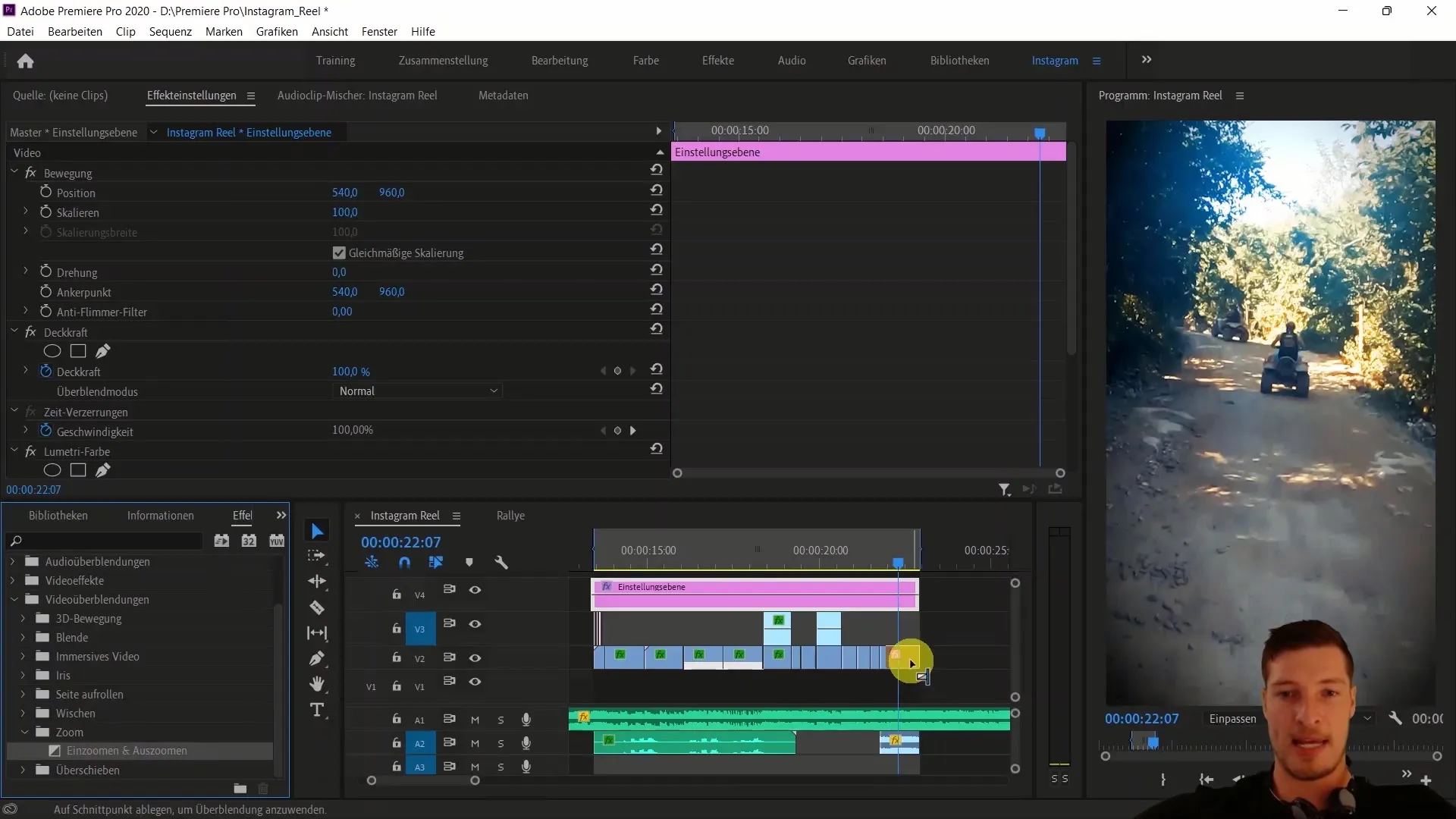
Task: Toggle stopwatch animation for Drehung
Action: pyautogui.click(x=45, y=271)
